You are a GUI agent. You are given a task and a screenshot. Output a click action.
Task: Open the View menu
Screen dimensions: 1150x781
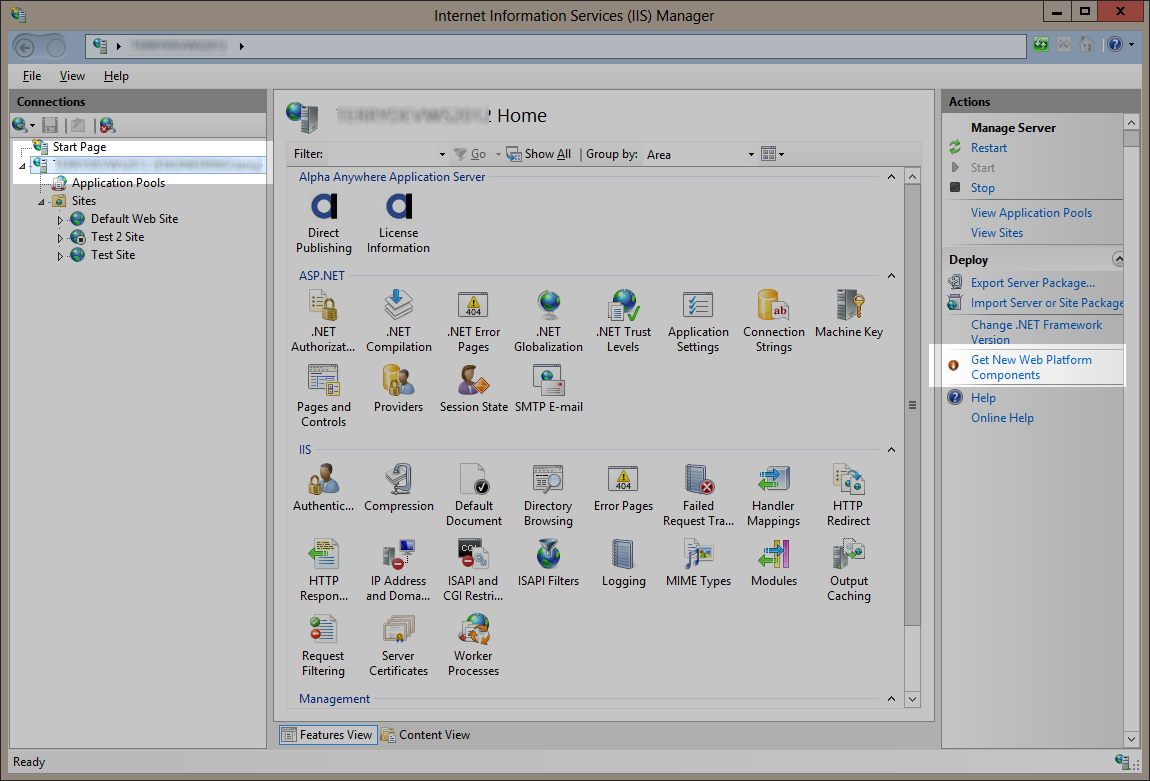point(72,76)
